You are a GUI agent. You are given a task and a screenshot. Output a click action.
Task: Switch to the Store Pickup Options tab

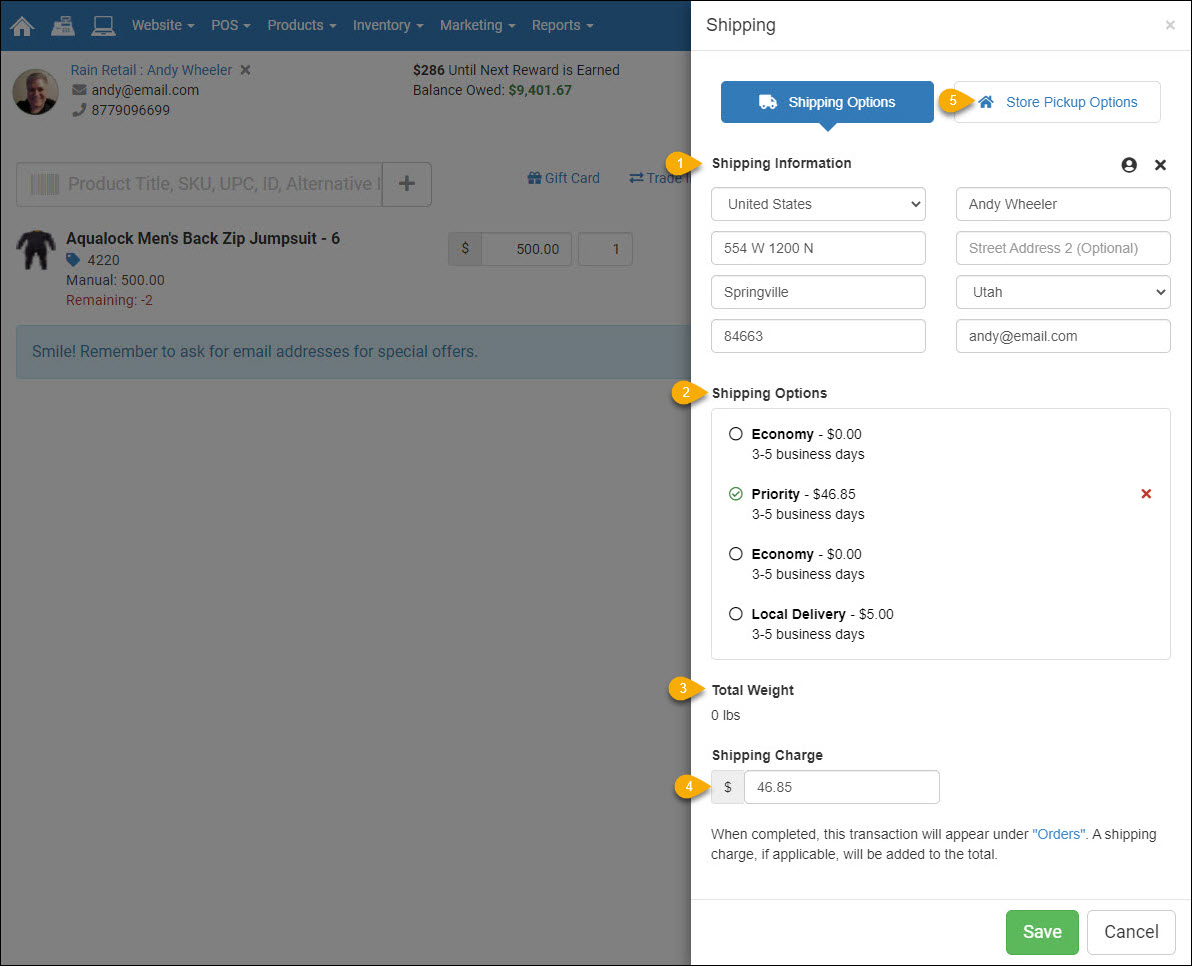[x=1057, y=102]
